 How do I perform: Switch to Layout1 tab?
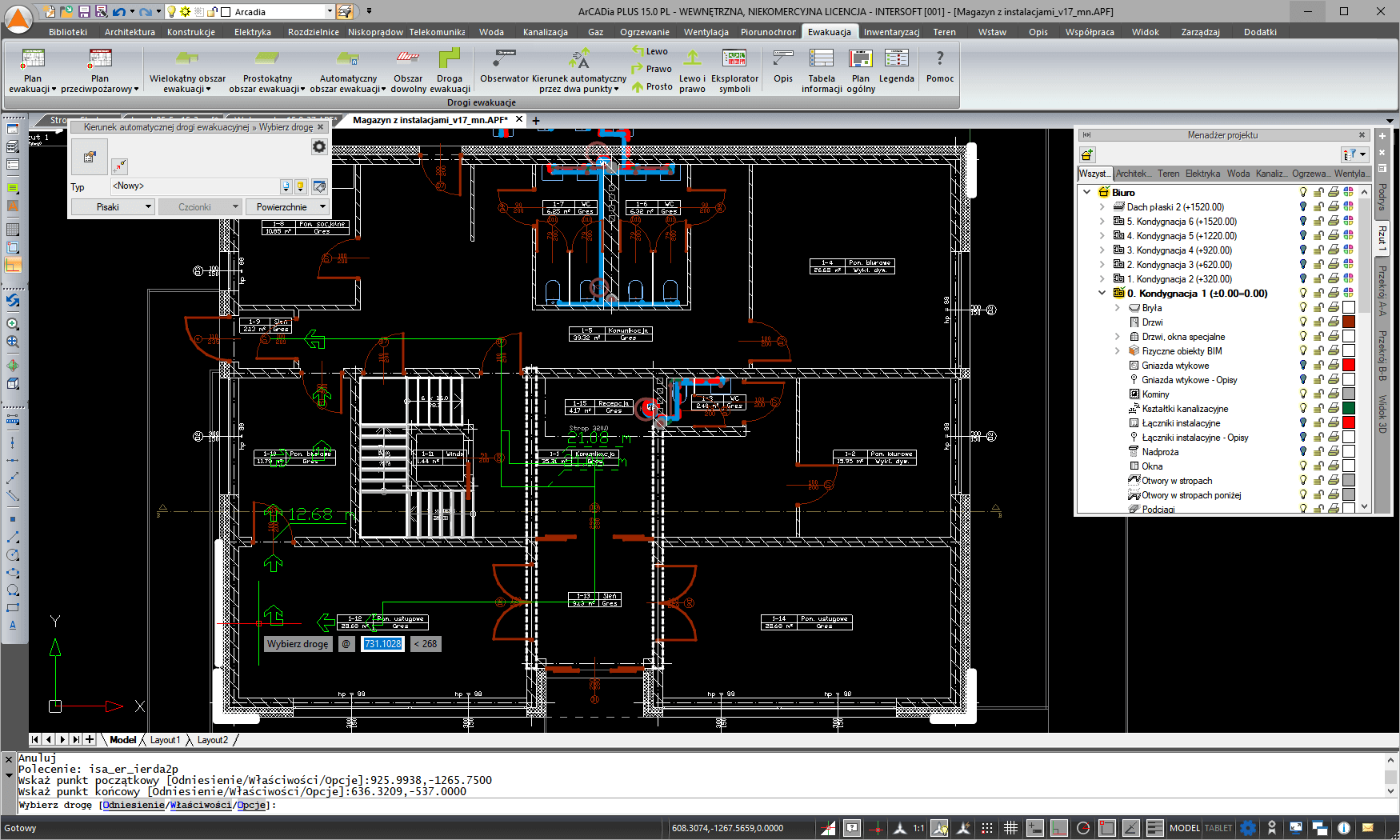pos(165,740)
